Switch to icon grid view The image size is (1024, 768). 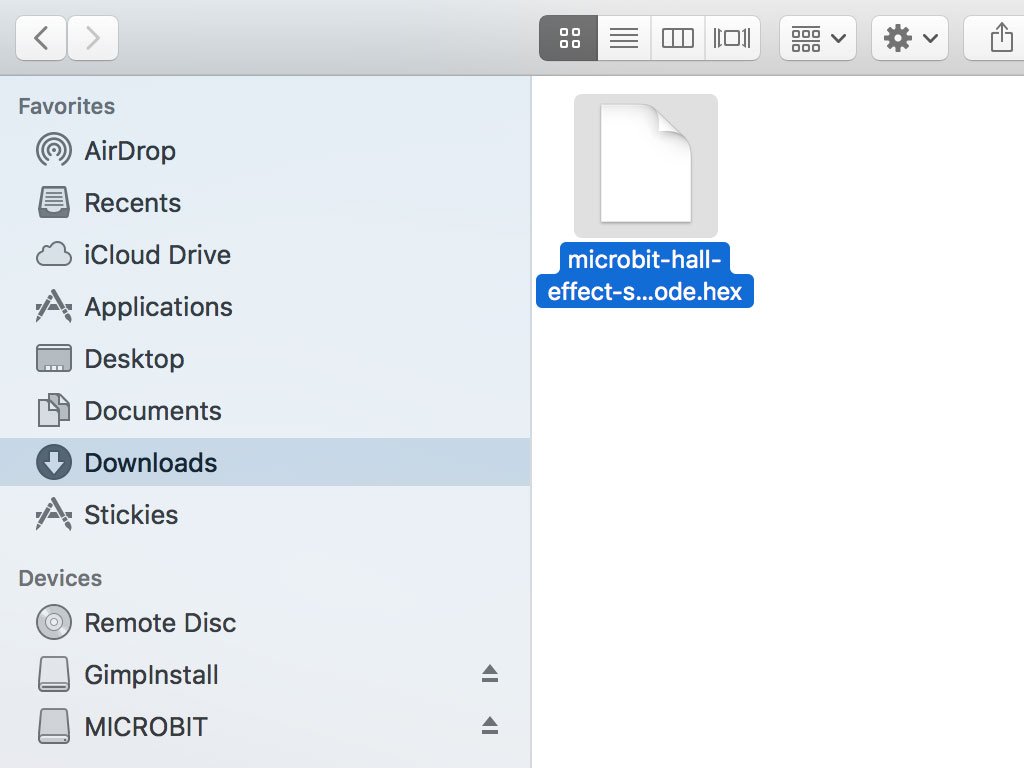tap(569, 38)
